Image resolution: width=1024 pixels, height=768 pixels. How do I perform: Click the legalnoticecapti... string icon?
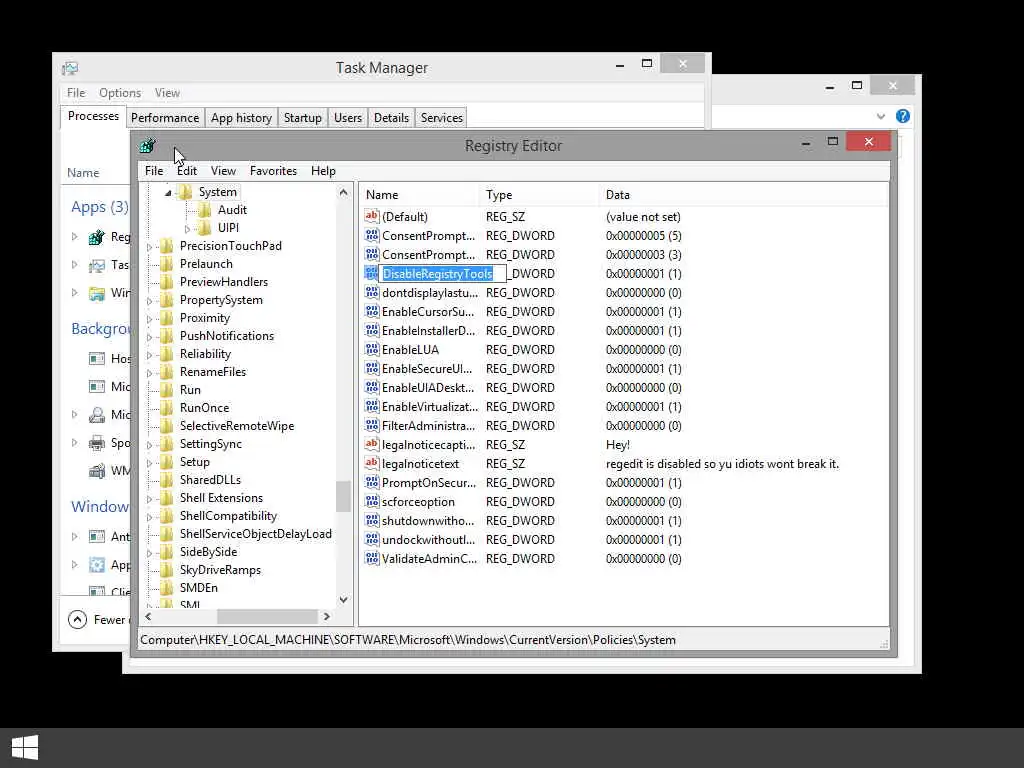372,444
